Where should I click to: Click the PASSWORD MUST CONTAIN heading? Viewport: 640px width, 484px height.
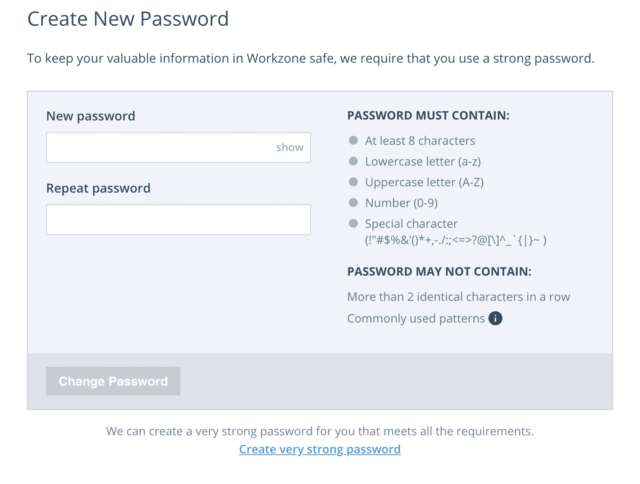click(x=429, y=115)
